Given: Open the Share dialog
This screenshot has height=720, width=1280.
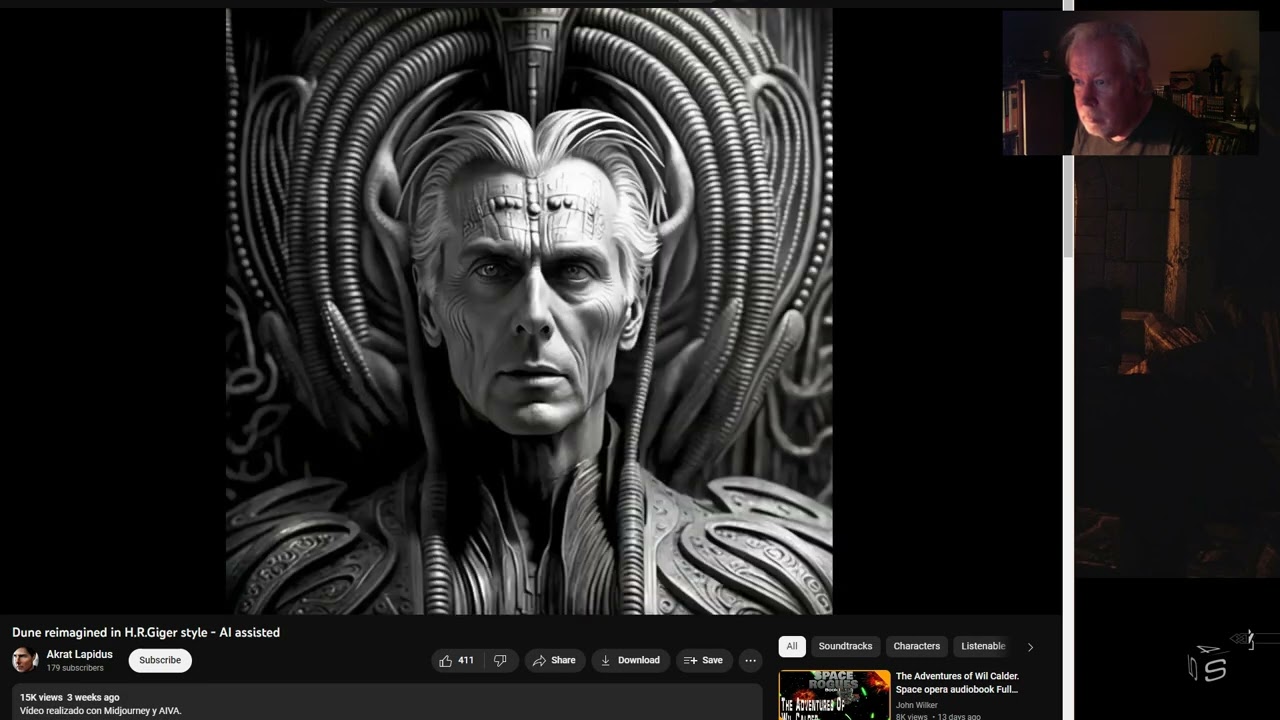Looking at the screenshot, I should click(x=554, y=660).
